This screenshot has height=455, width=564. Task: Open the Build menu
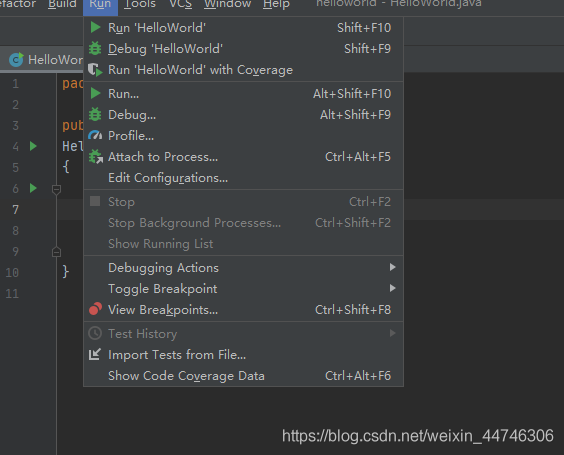click(x=62, y=4)
